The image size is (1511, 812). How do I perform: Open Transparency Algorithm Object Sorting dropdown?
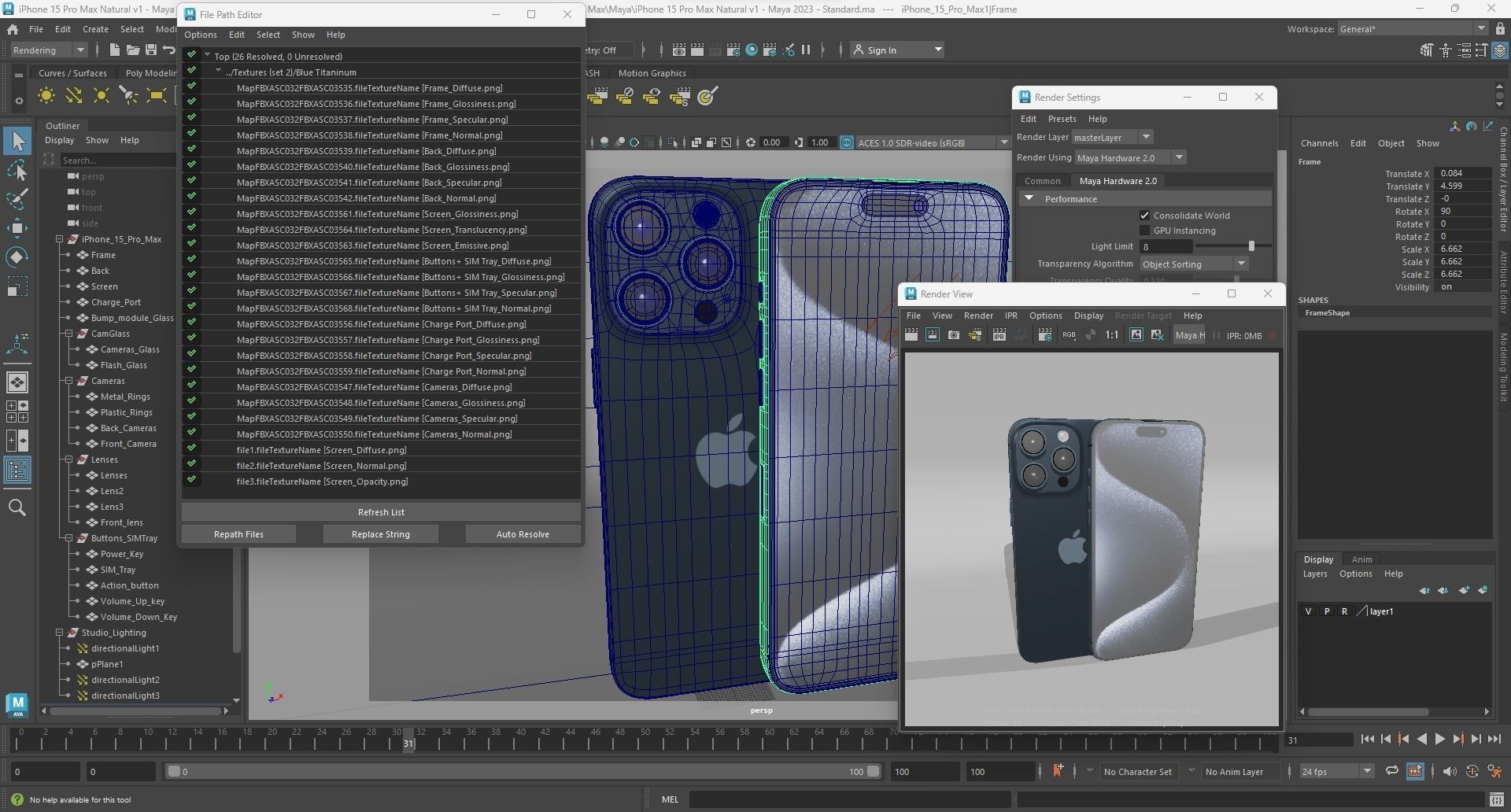(x=1194, y=264)
